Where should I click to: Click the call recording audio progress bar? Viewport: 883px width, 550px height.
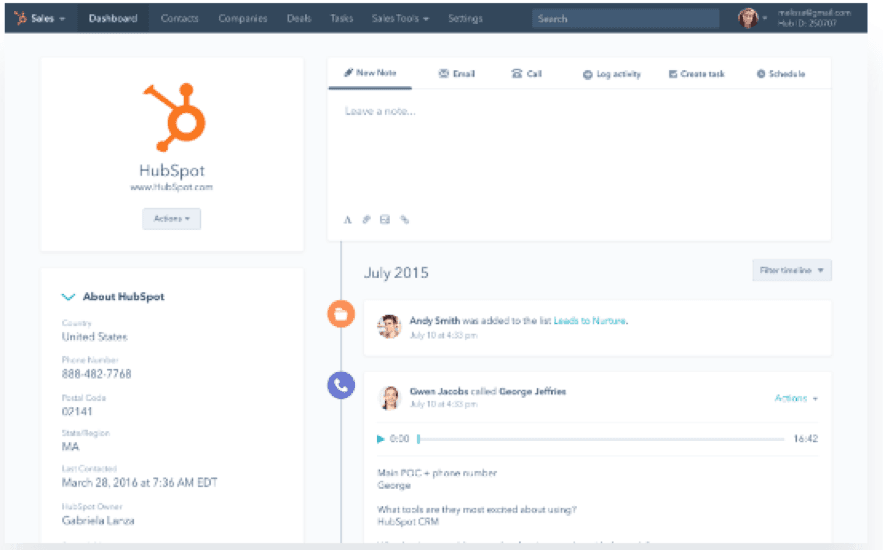[x=600, y=439]
